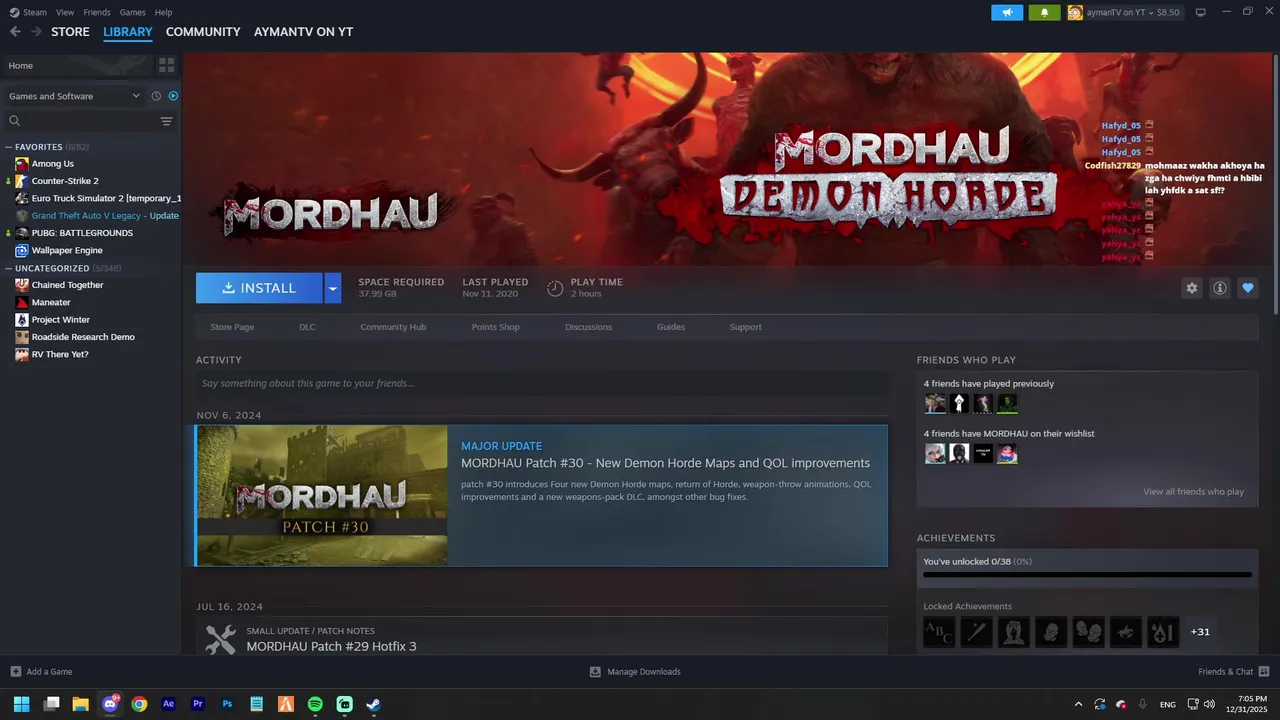Collapse the UNCATEGORIZED category
Viewport: 1280px width, 720px height.
[x=9, y=268]
